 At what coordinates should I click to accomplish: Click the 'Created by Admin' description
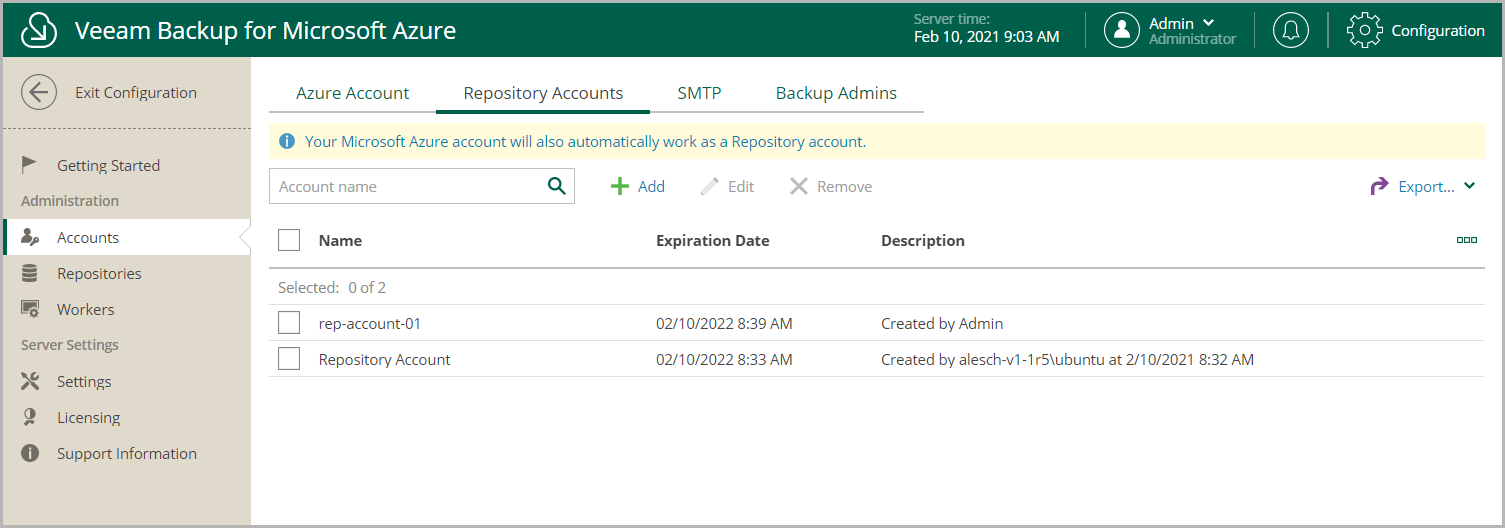coord(942,323)
